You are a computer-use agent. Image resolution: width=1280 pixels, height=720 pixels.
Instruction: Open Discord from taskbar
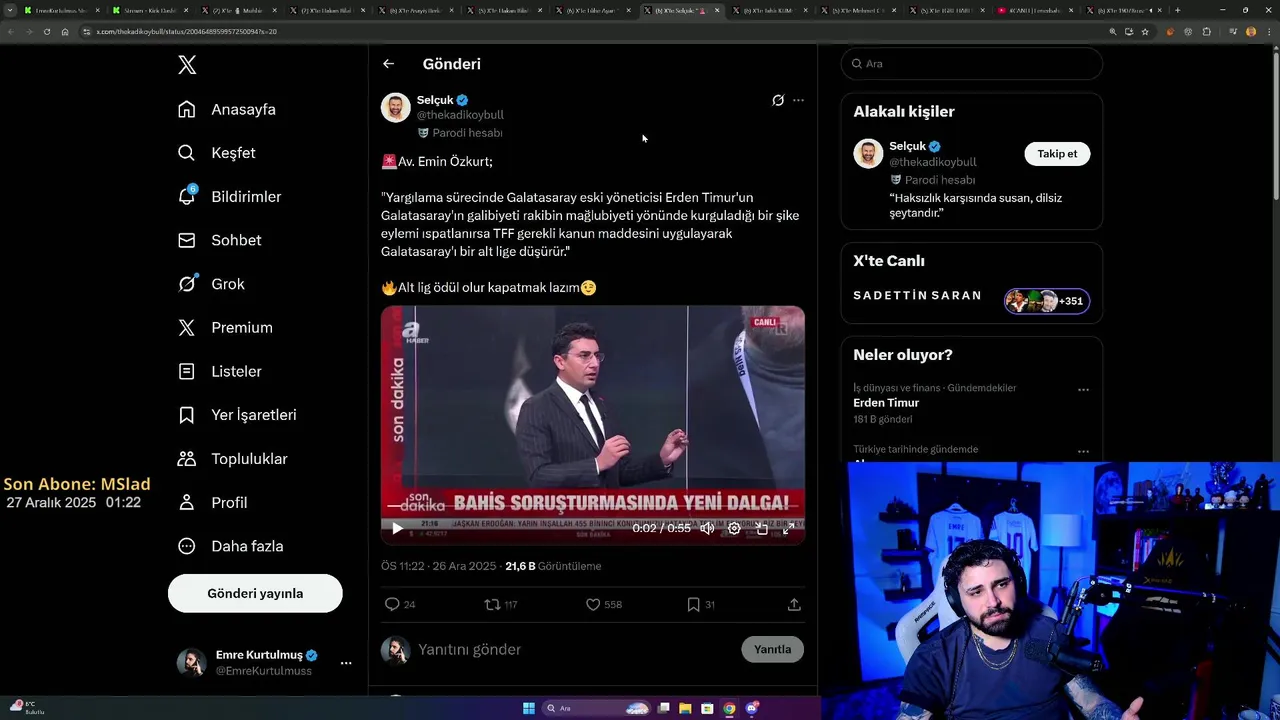(x=752, y=708)
